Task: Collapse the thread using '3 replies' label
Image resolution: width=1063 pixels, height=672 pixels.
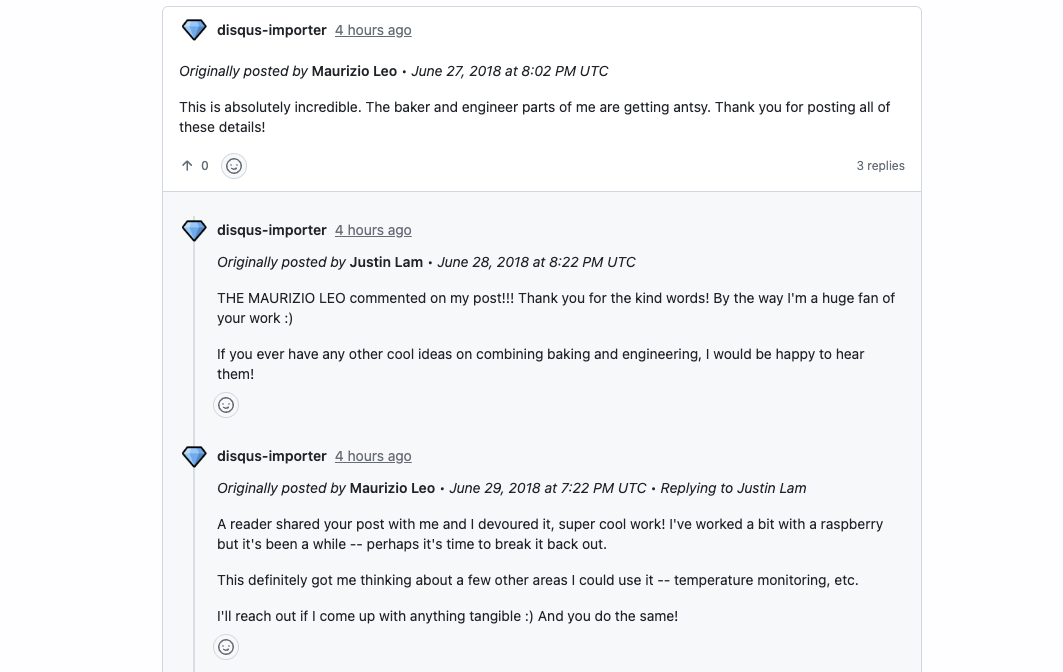Action: [880, 165]
